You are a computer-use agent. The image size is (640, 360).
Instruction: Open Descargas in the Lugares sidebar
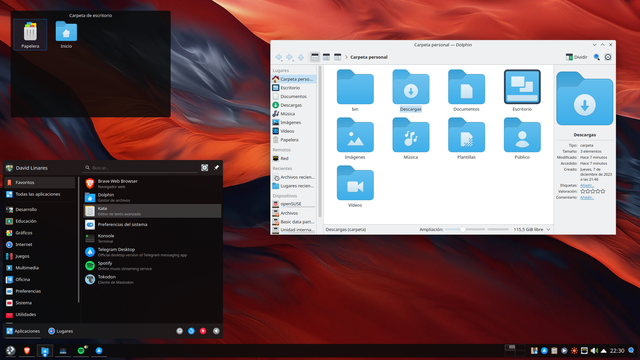tap(294, 105)
